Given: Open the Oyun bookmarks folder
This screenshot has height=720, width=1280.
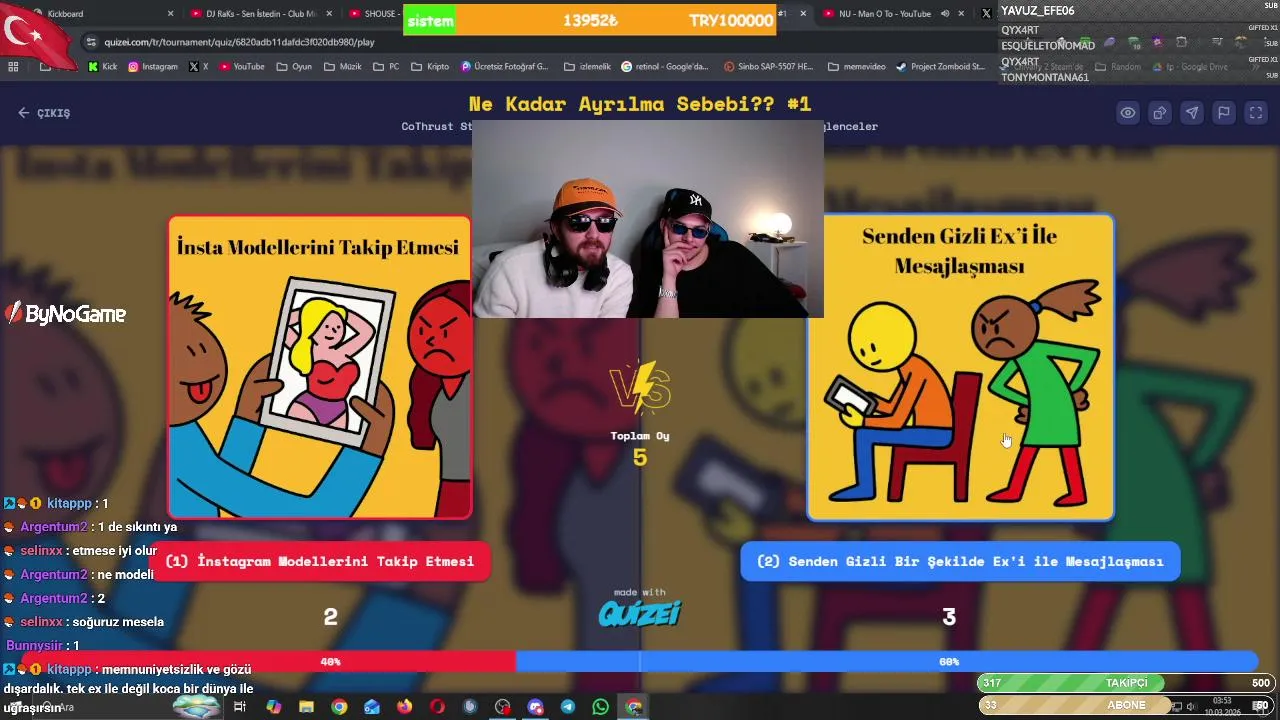Looking at the screenshot, I should point(294,67).
